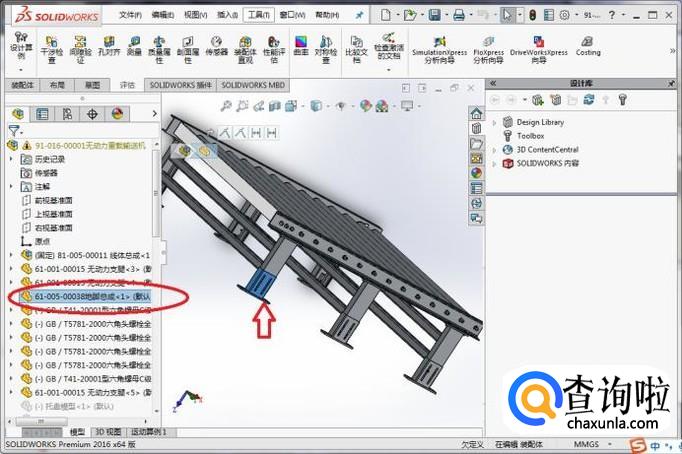This screenshot has width=682, height=454.
Task: Switch to the 运动算例 1 bottom tab
Action: tap(148, 432)
